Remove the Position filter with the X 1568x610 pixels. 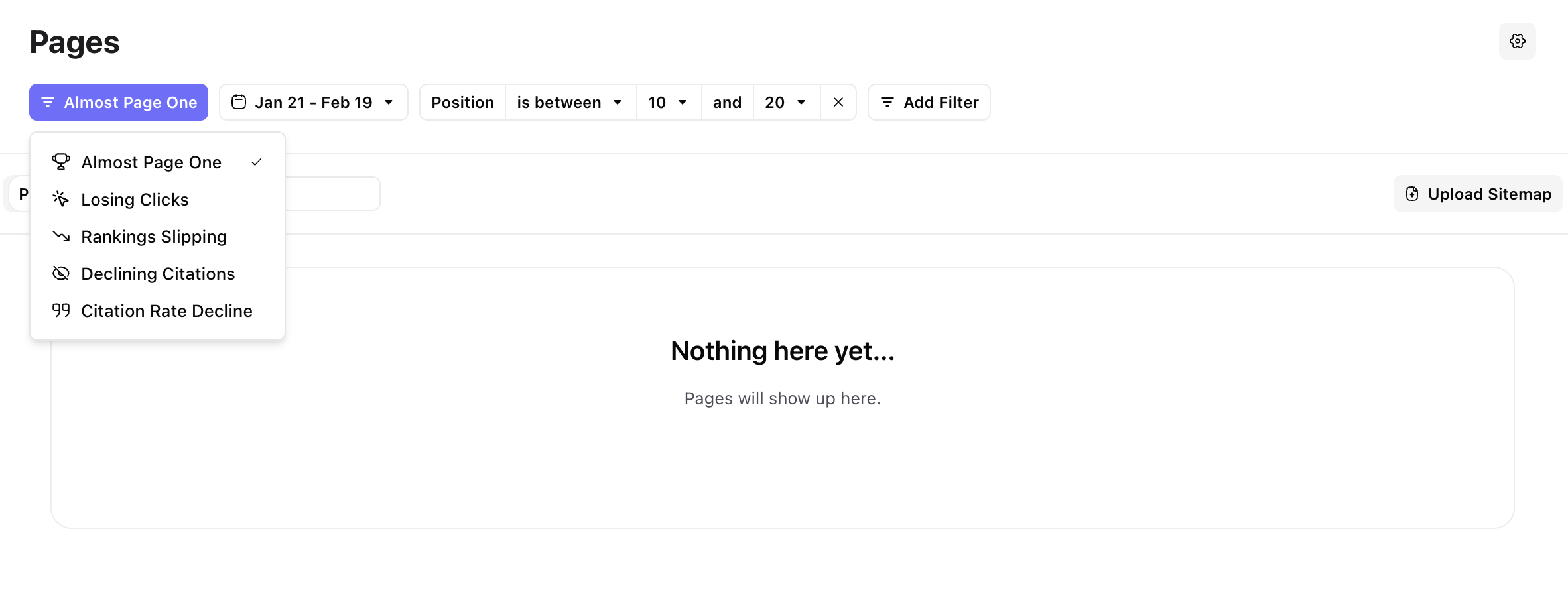coord(838,102)
